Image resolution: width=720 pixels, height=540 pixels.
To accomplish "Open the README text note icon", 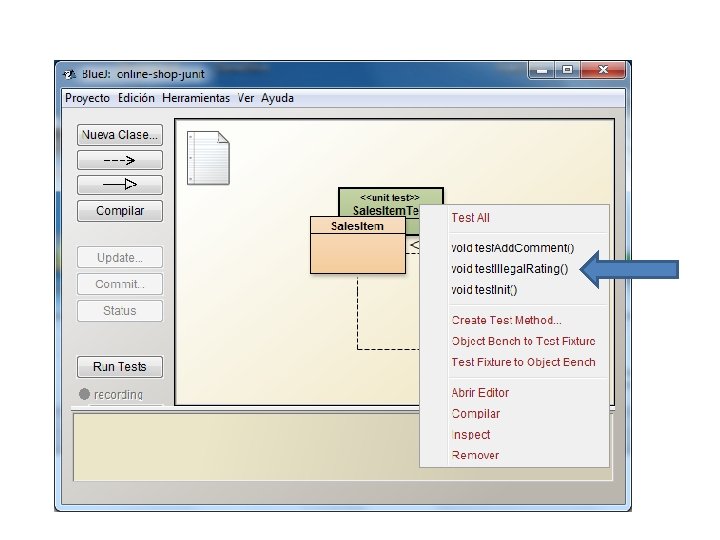I will click(208, 158).
